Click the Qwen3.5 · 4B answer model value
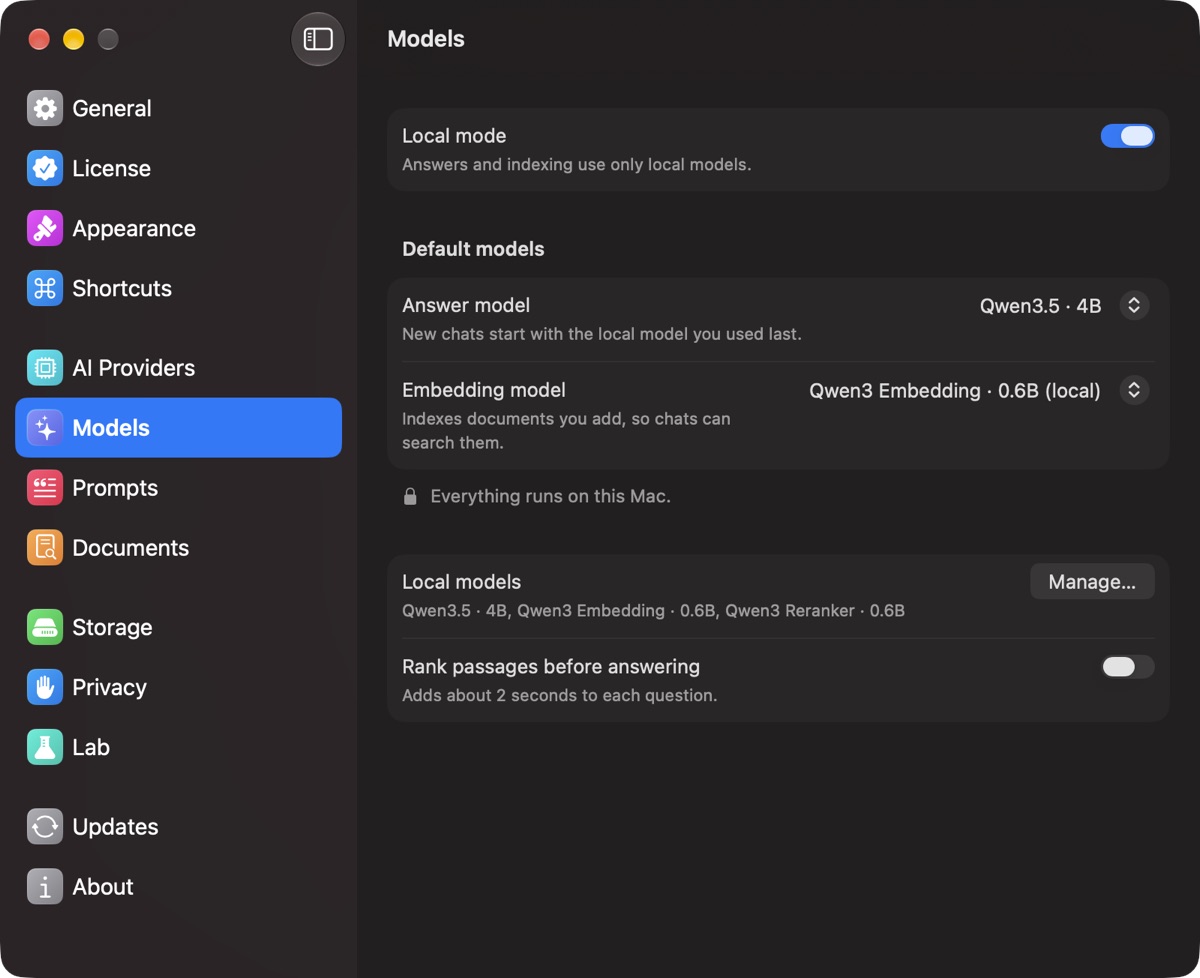The height and width of the screenshot is (978, 1200). tap(1040, 306)
